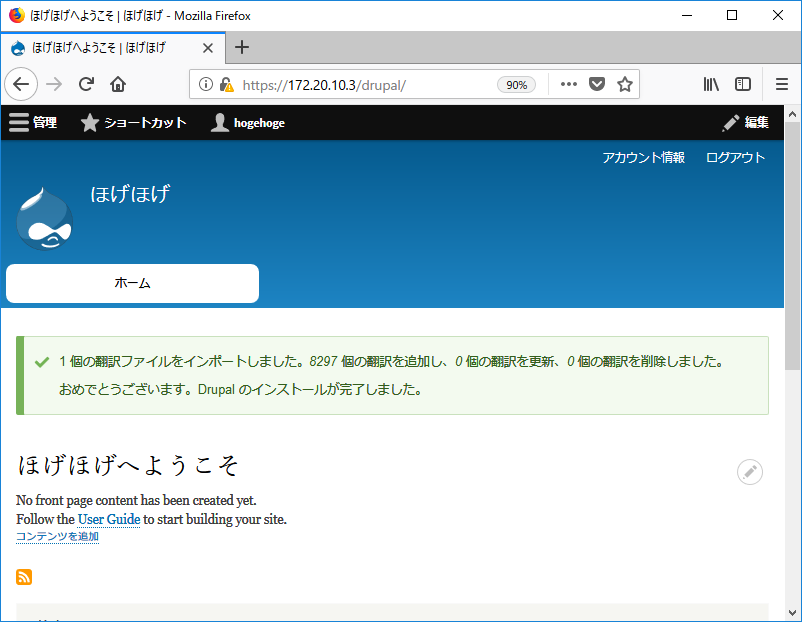The width and height of the screenshot is (802, 622).
Task: Click the コンテンツを追加 link
Action: (57, 537)
